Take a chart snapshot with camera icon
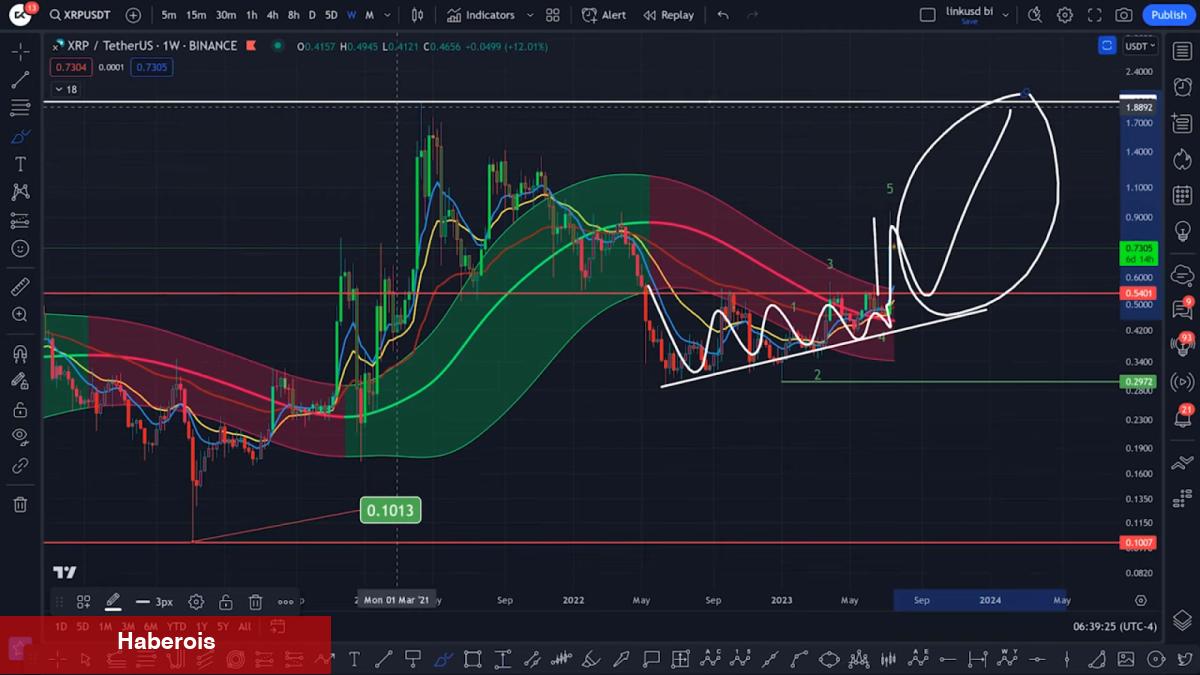1200x675 pixels. pyautogui.click(x=1124, y=15)
